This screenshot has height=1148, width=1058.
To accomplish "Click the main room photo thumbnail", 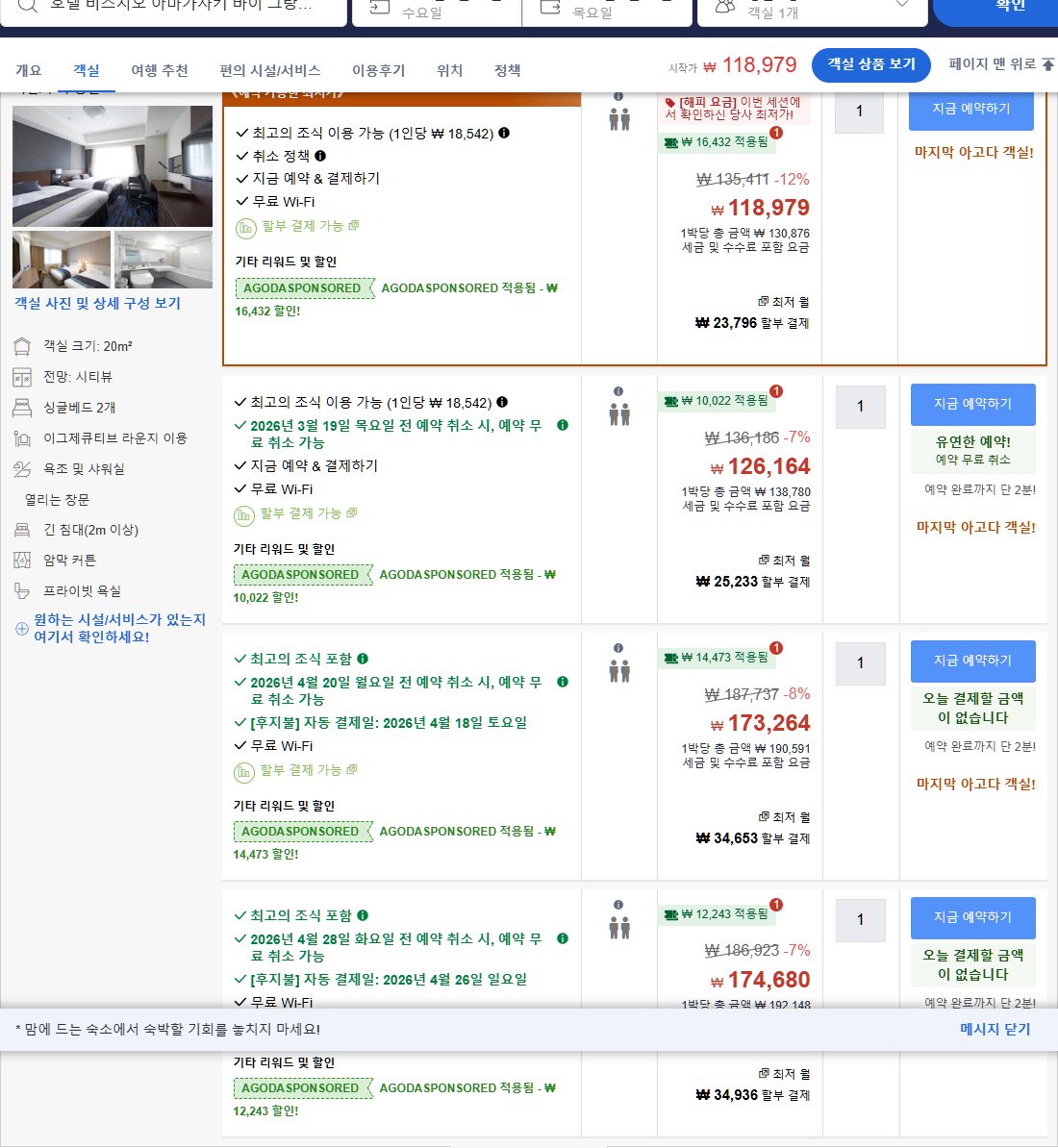I will click(112, 165).
